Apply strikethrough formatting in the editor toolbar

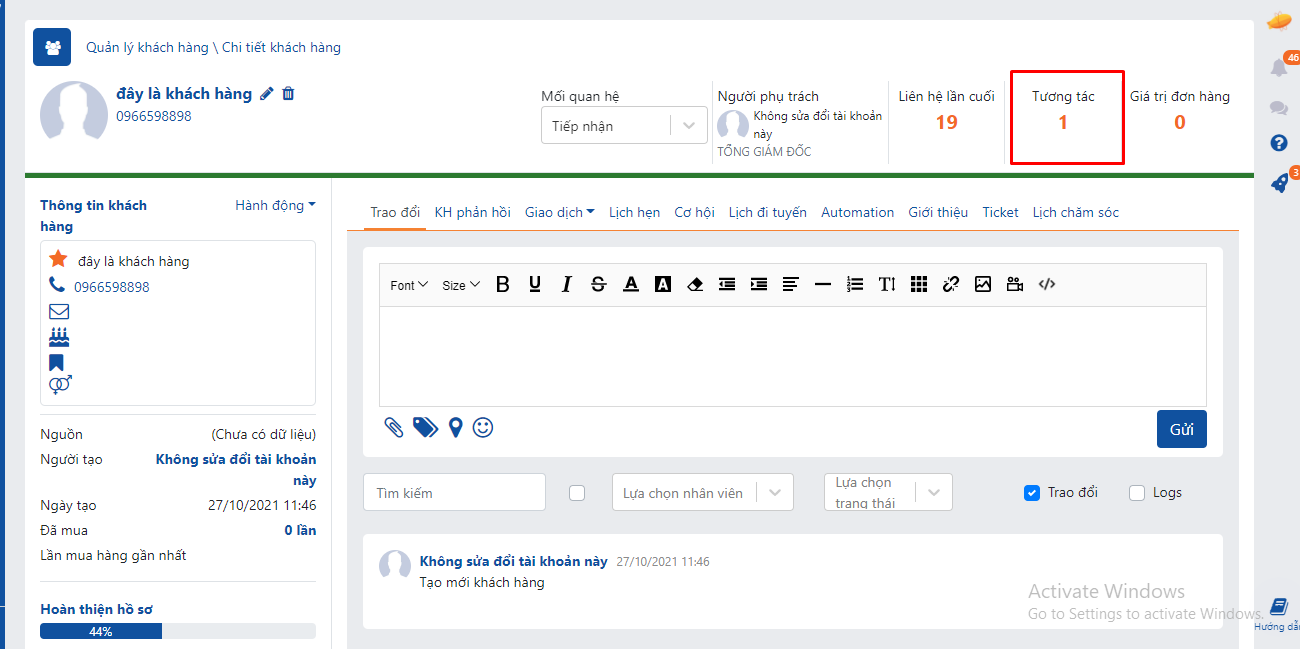[x=598, y=285]
